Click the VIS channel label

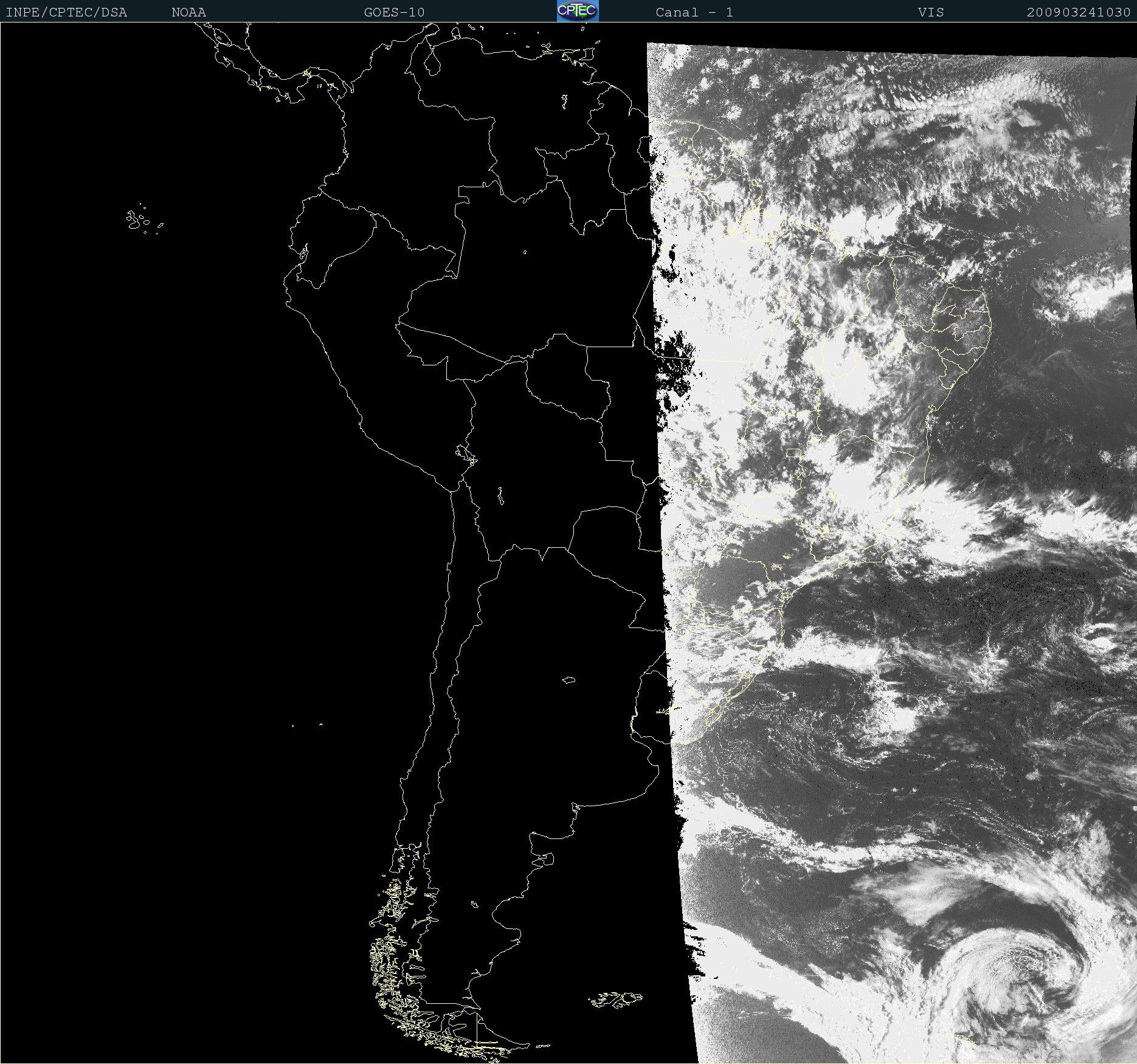pos(931,12)
